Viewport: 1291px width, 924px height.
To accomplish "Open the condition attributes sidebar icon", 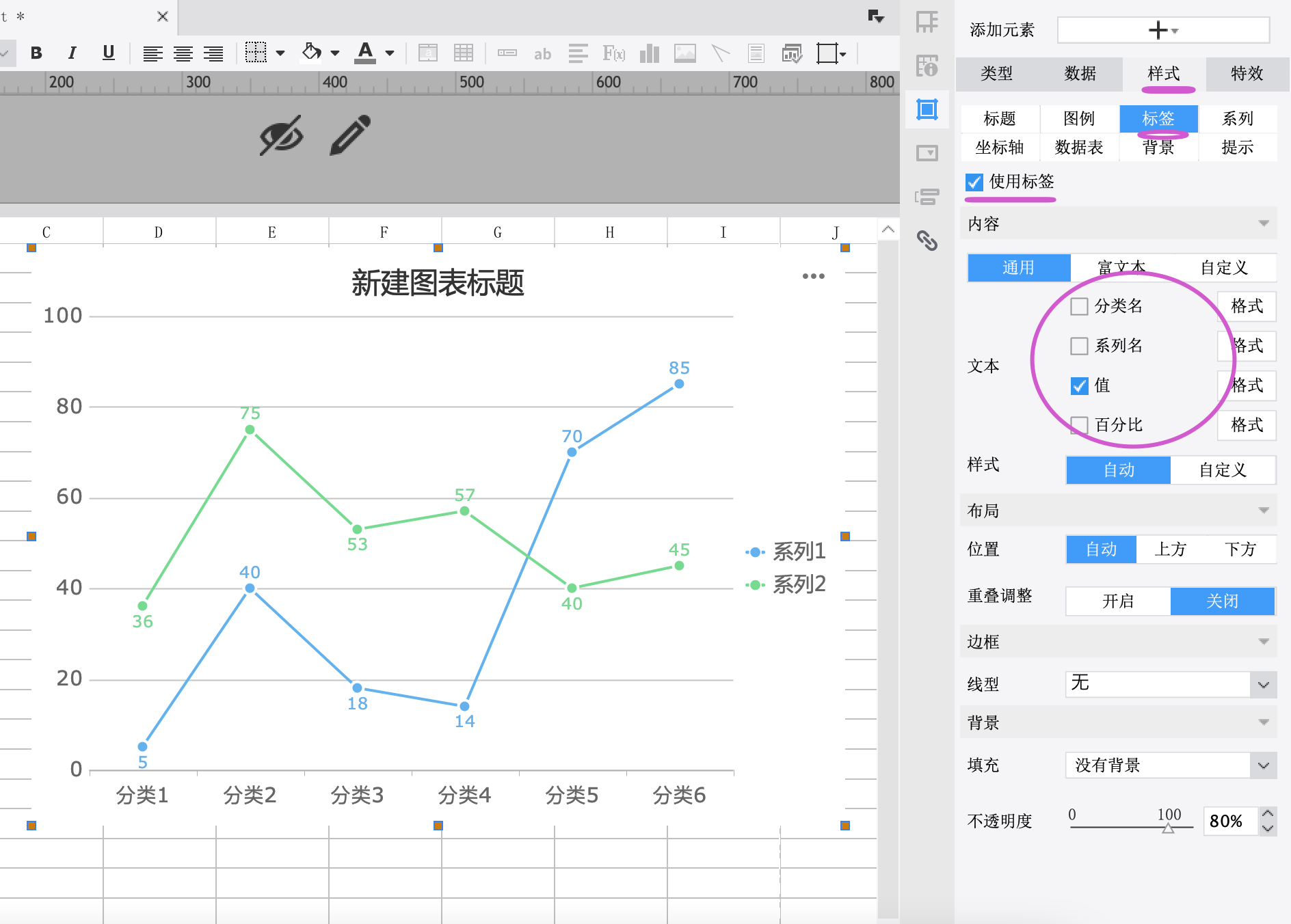I will point(927,197).
